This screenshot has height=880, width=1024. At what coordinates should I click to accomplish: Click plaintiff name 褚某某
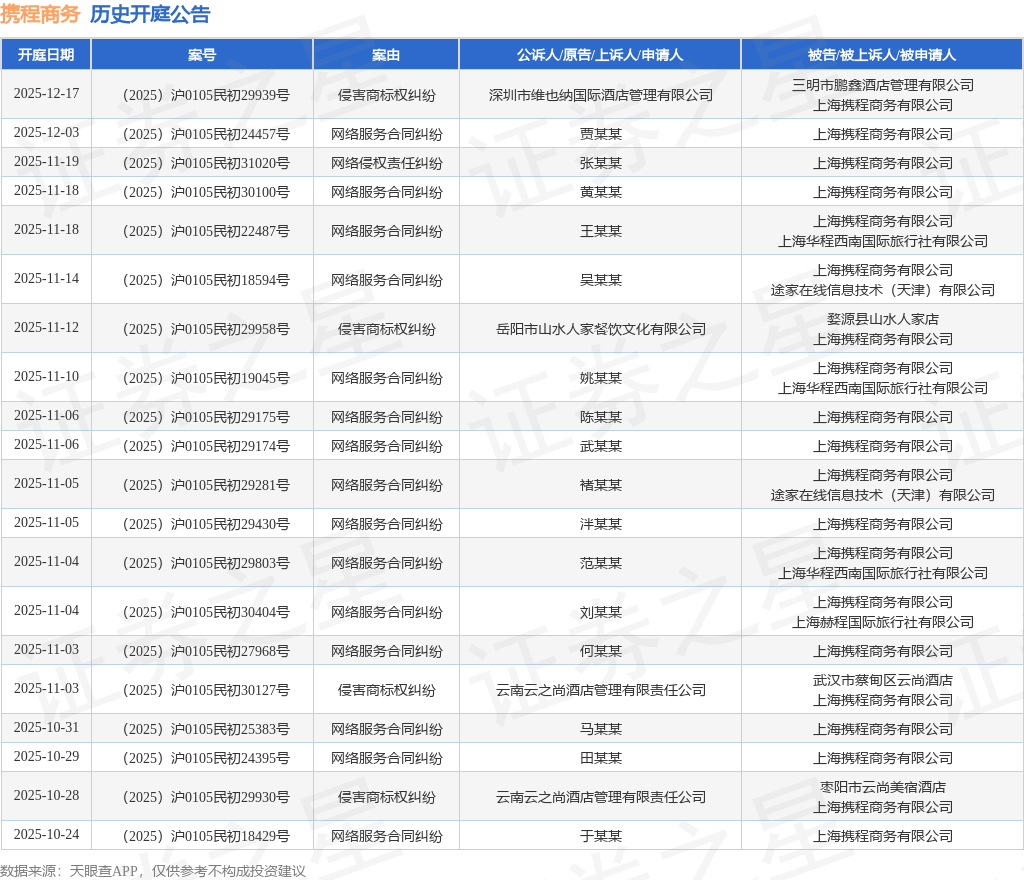[x=601, y=485]
